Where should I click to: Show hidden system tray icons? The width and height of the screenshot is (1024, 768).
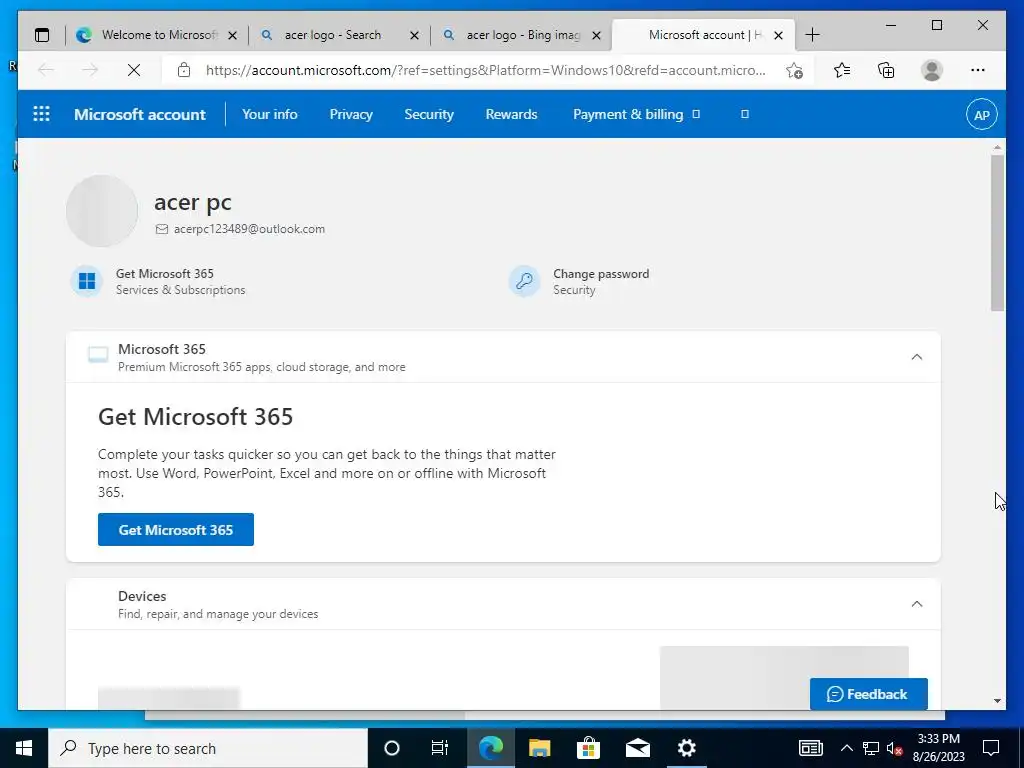point(846,748)
